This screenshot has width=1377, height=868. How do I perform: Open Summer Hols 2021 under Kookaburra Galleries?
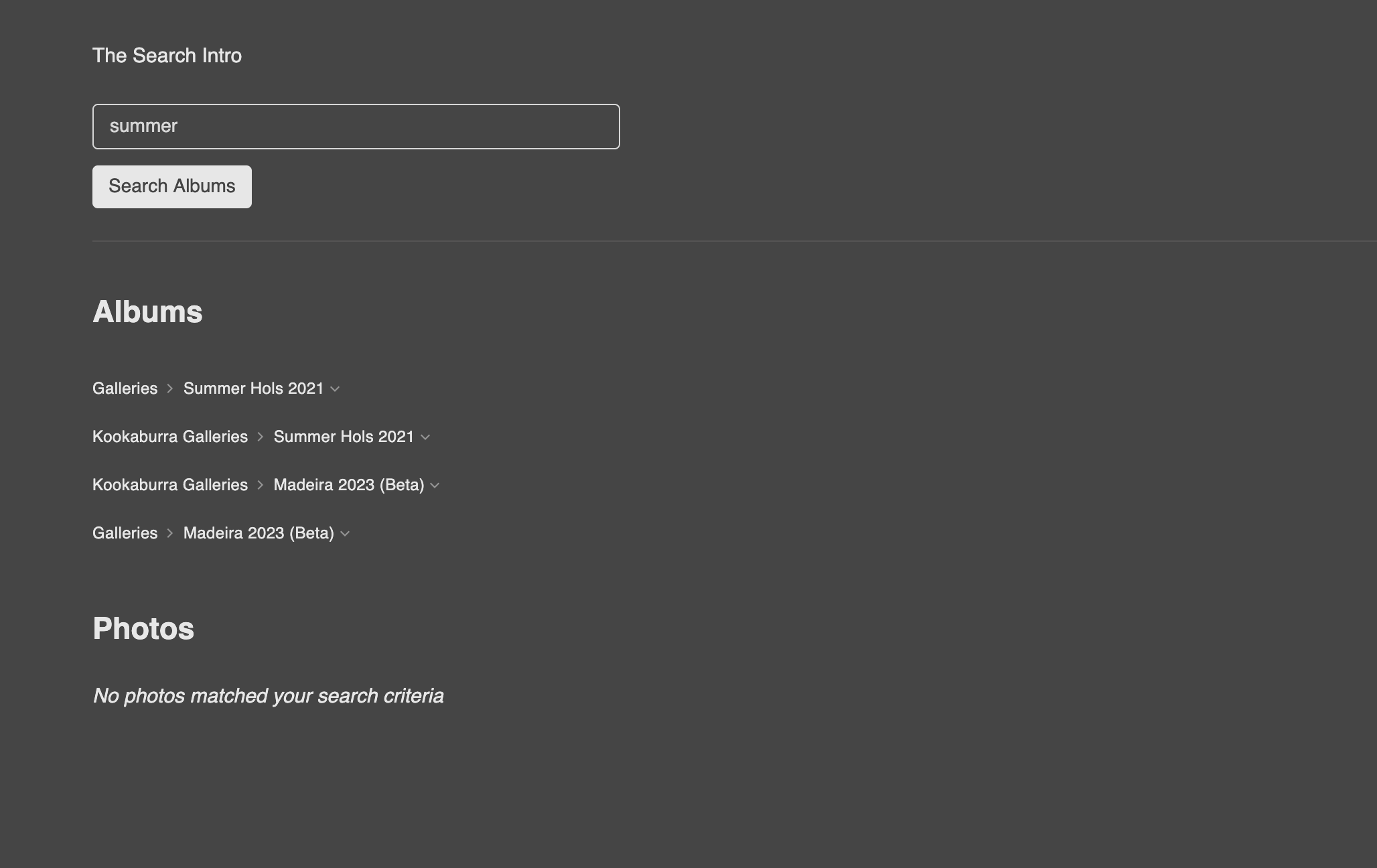tap(344, 437)
